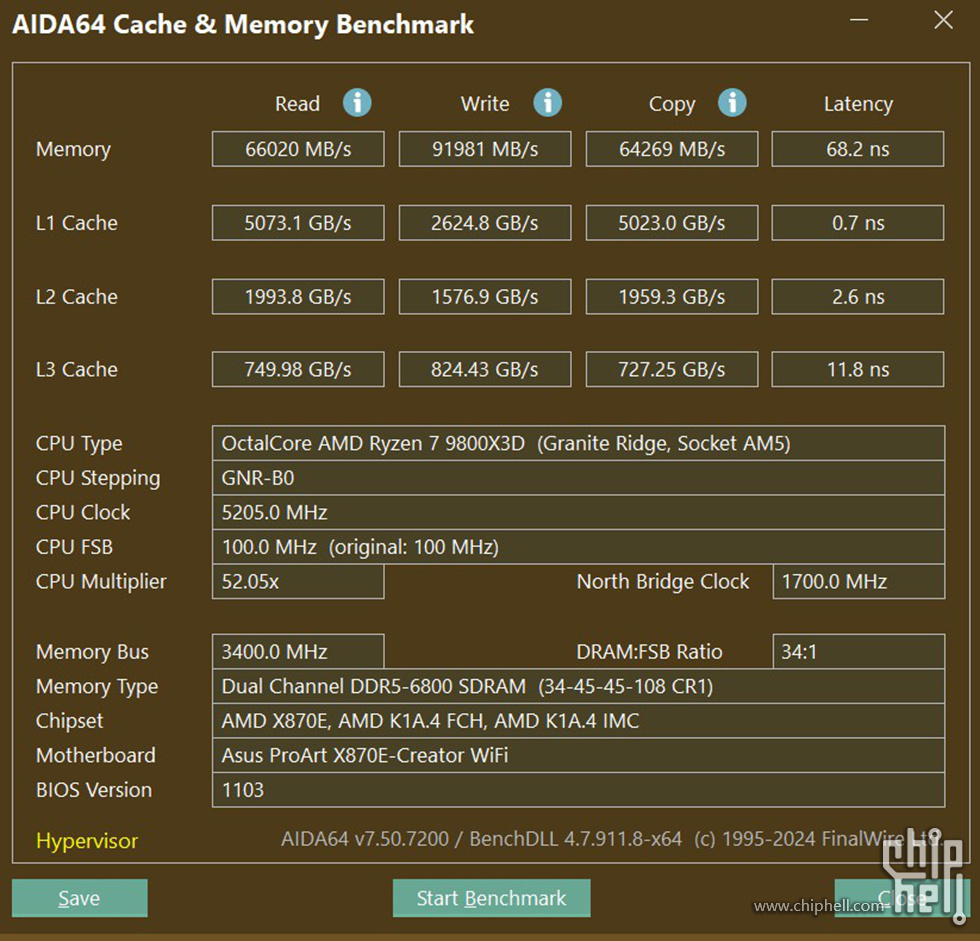The width and height of the screenshot is (980, 941).
Task: Select L1 Cache Read 5073.1 GB/s
Action: point(298,222)
